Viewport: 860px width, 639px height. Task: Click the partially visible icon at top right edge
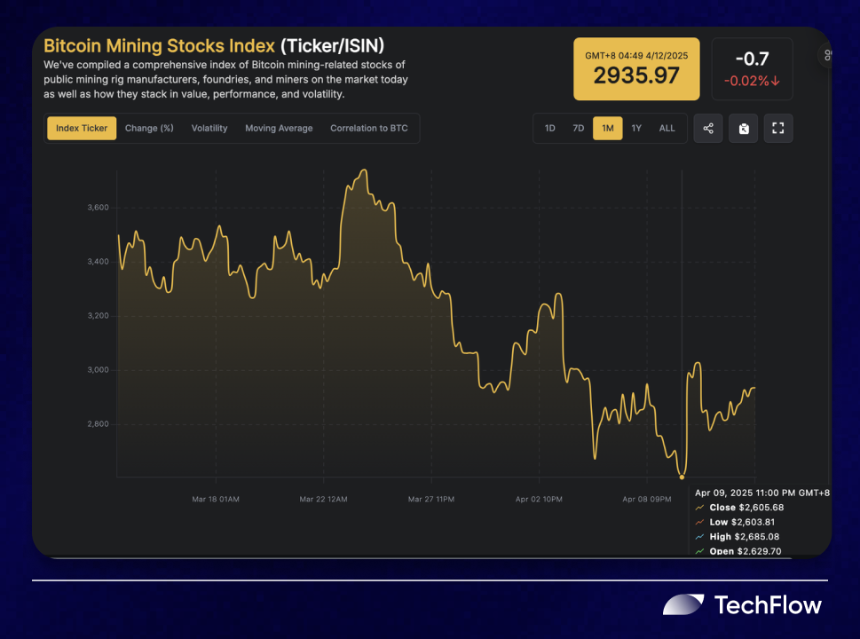(x=826, y=55)
